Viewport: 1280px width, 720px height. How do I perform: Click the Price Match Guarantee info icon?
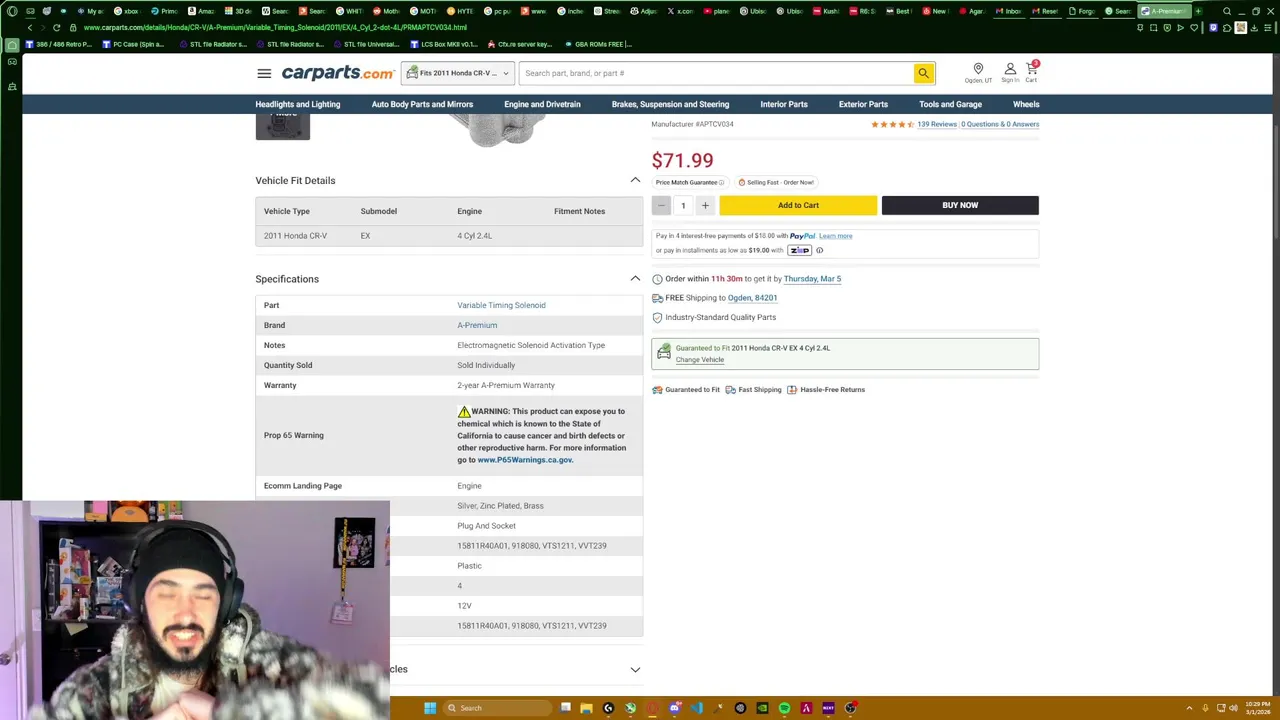721,182
